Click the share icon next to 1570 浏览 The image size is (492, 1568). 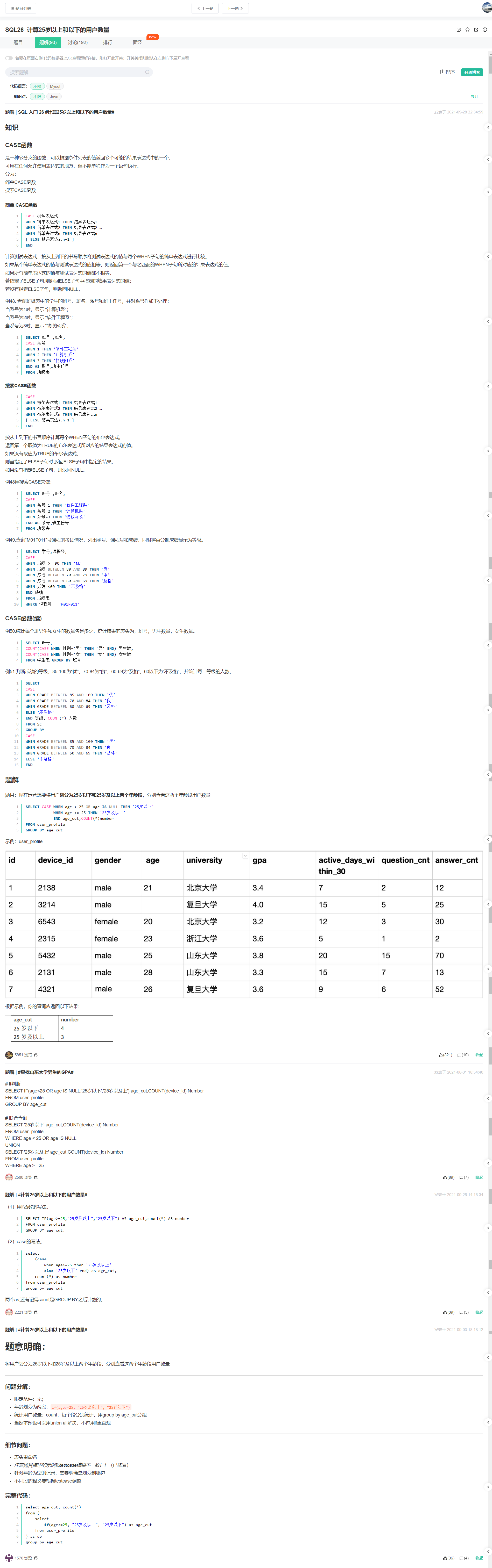(x=36, y=1558)
